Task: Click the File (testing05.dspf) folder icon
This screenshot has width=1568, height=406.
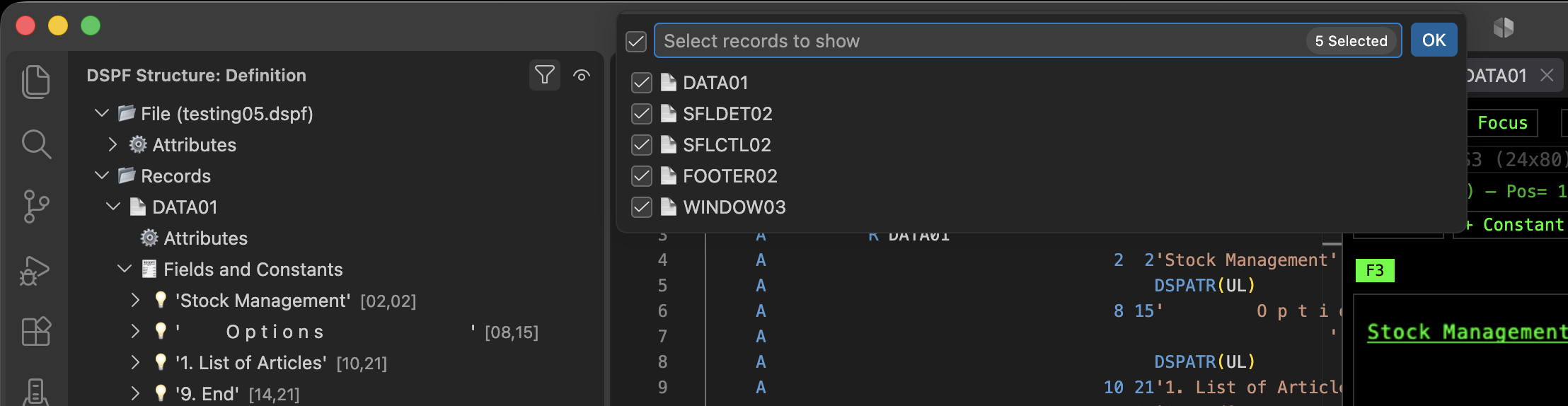Action: coord(127,113)
